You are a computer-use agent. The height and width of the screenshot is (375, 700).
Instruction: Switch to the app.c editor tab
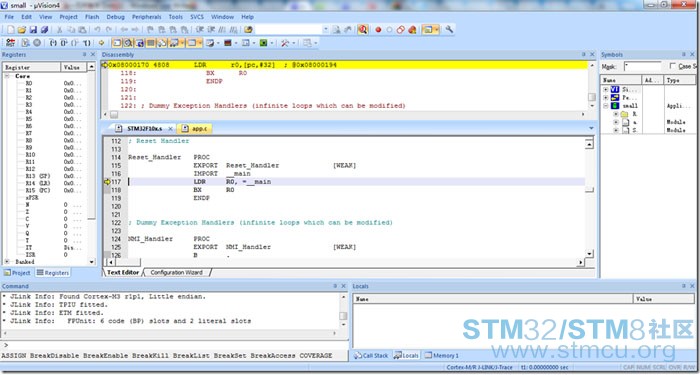pyautogui.click(x=194, y=129)
